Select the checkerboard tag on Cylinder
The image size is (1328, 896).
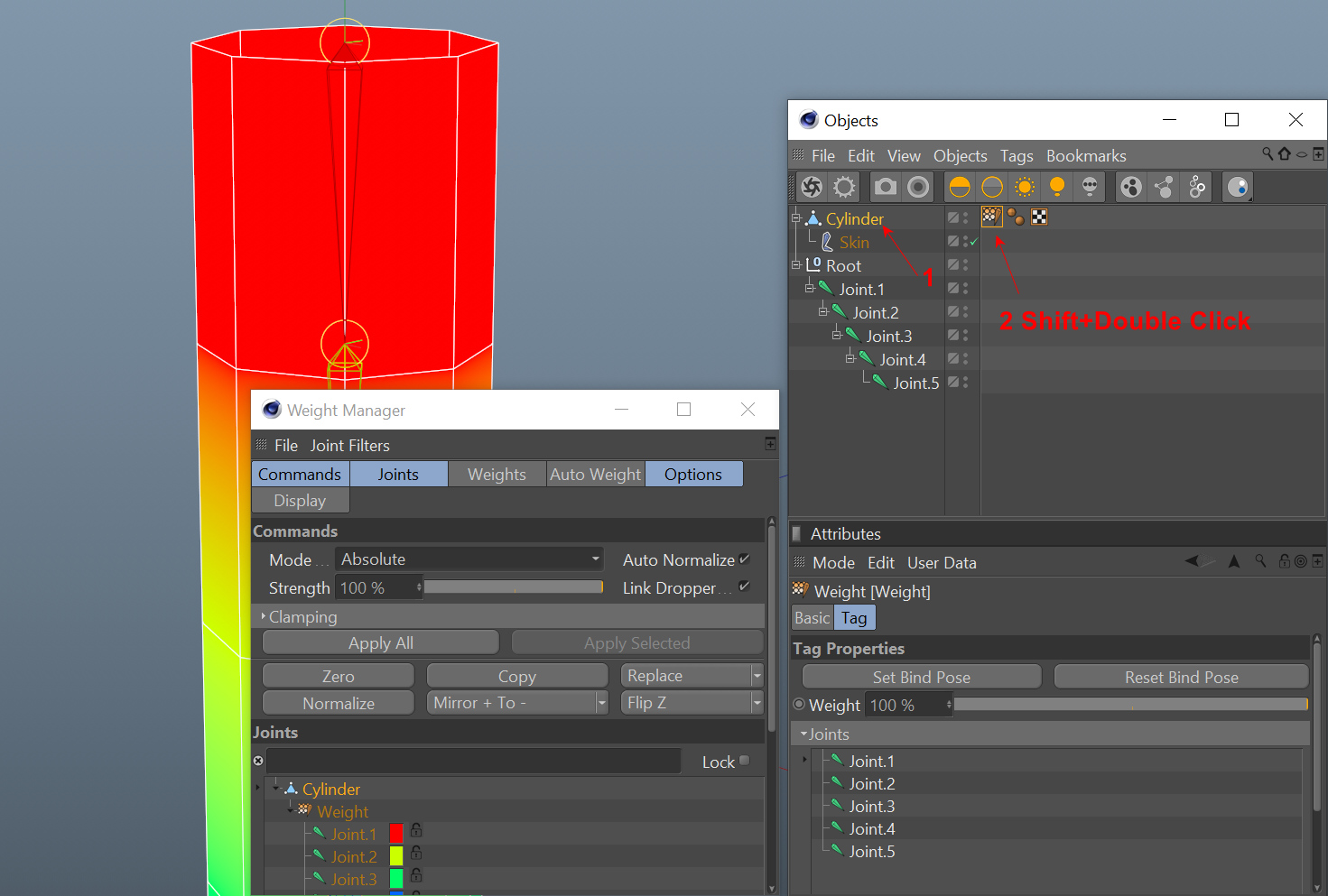[1039, 217]
